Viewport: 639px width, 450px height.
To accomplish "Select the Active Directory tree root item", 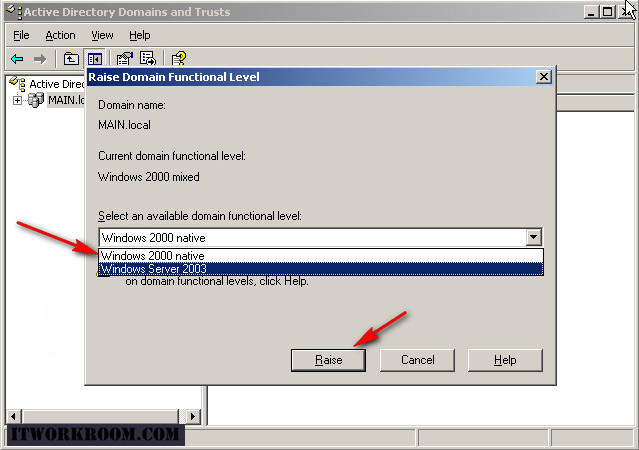I will (x=57, y=84).
